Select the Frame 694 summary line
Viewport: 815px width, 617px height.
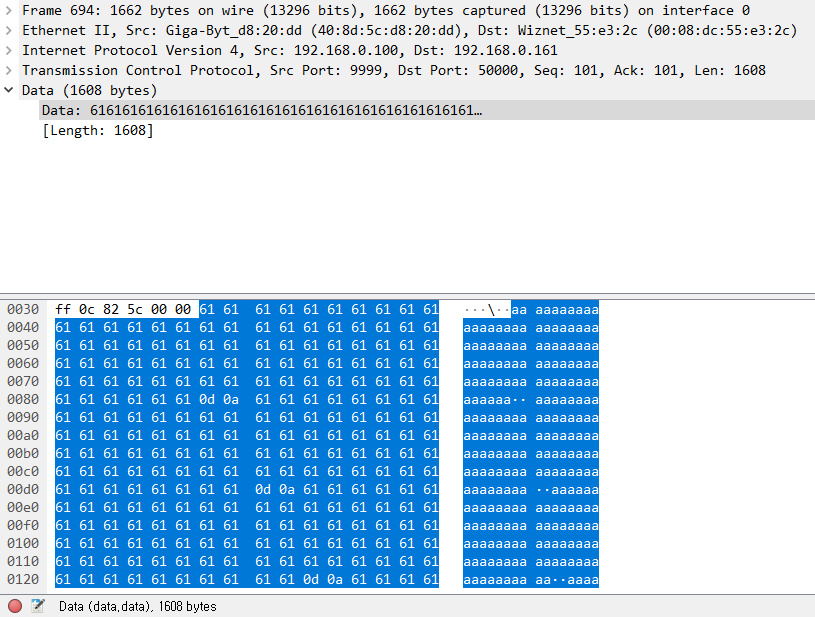(386, 10)
